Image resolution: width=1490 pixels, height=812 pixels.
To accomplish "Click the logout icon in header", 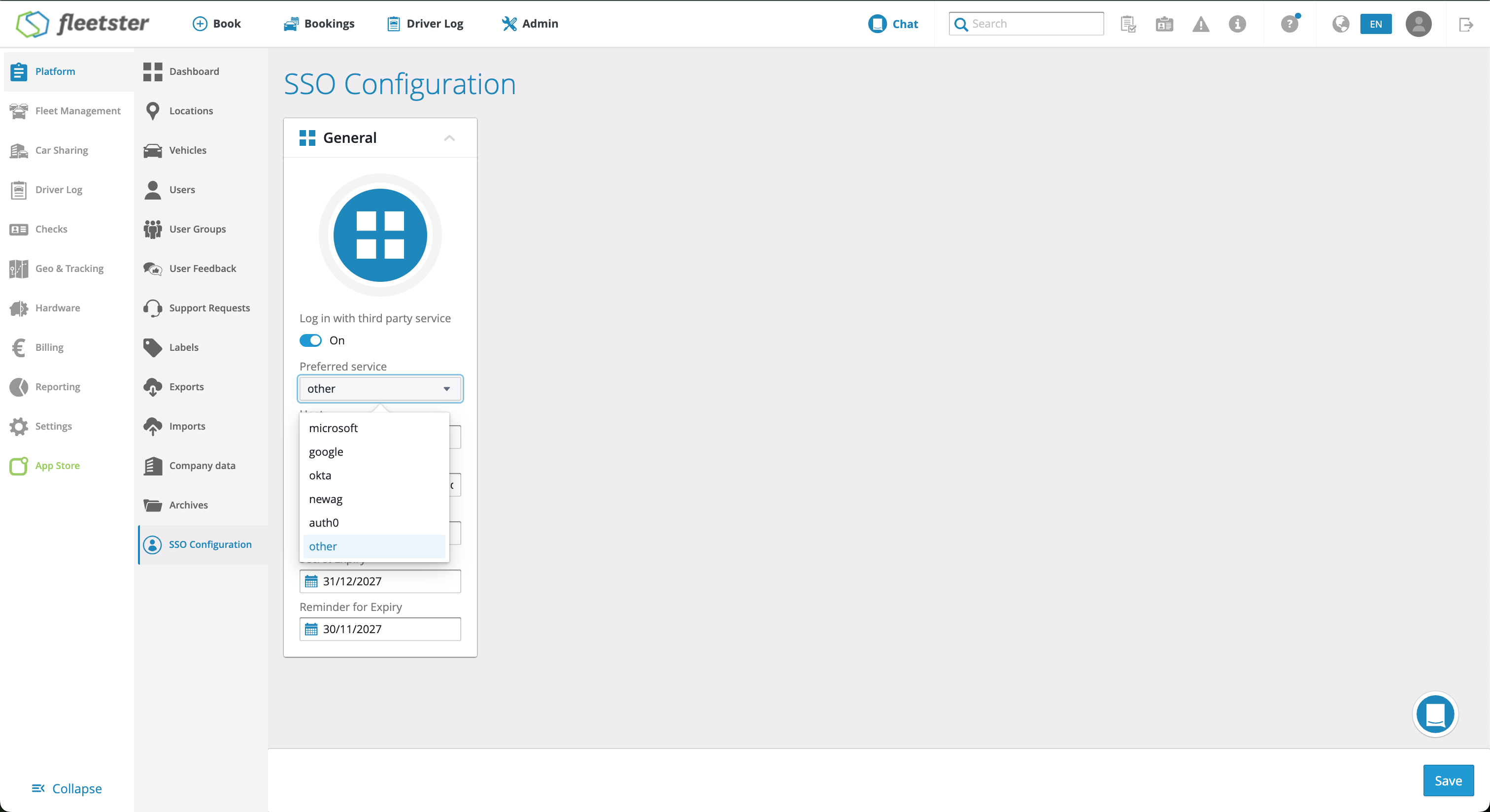I will (1466, 24).
